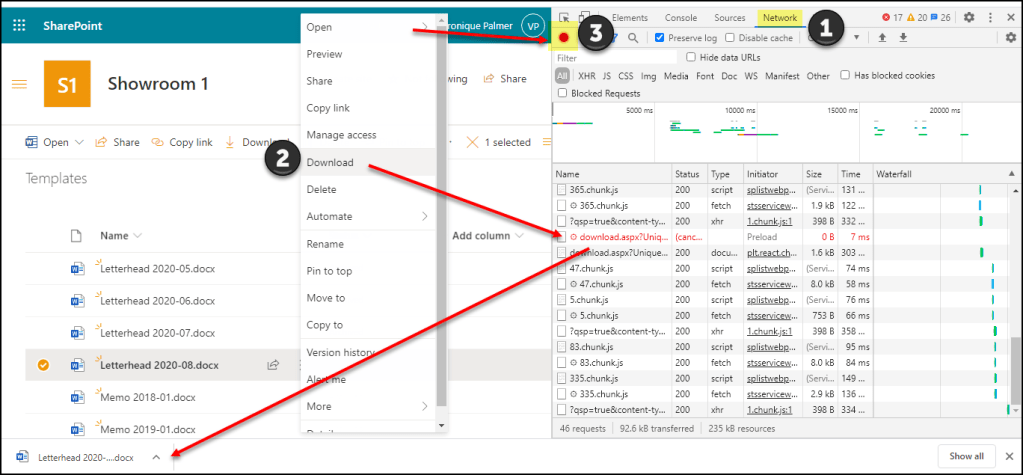Click the network search magnifier icon
This screenshot has height=475, width=1023.
pyautogui.click(x=633, y=38)
